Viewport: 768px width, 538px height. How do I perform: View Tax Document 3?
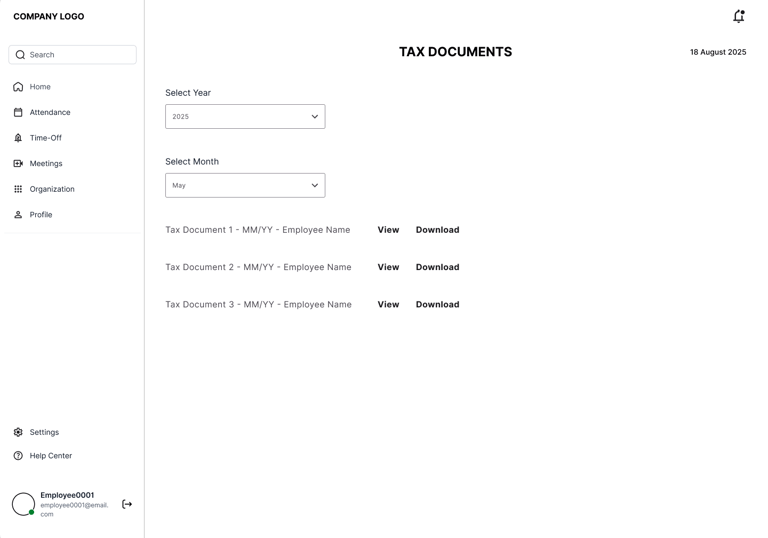pyautogui.click(x=388, y=304)
